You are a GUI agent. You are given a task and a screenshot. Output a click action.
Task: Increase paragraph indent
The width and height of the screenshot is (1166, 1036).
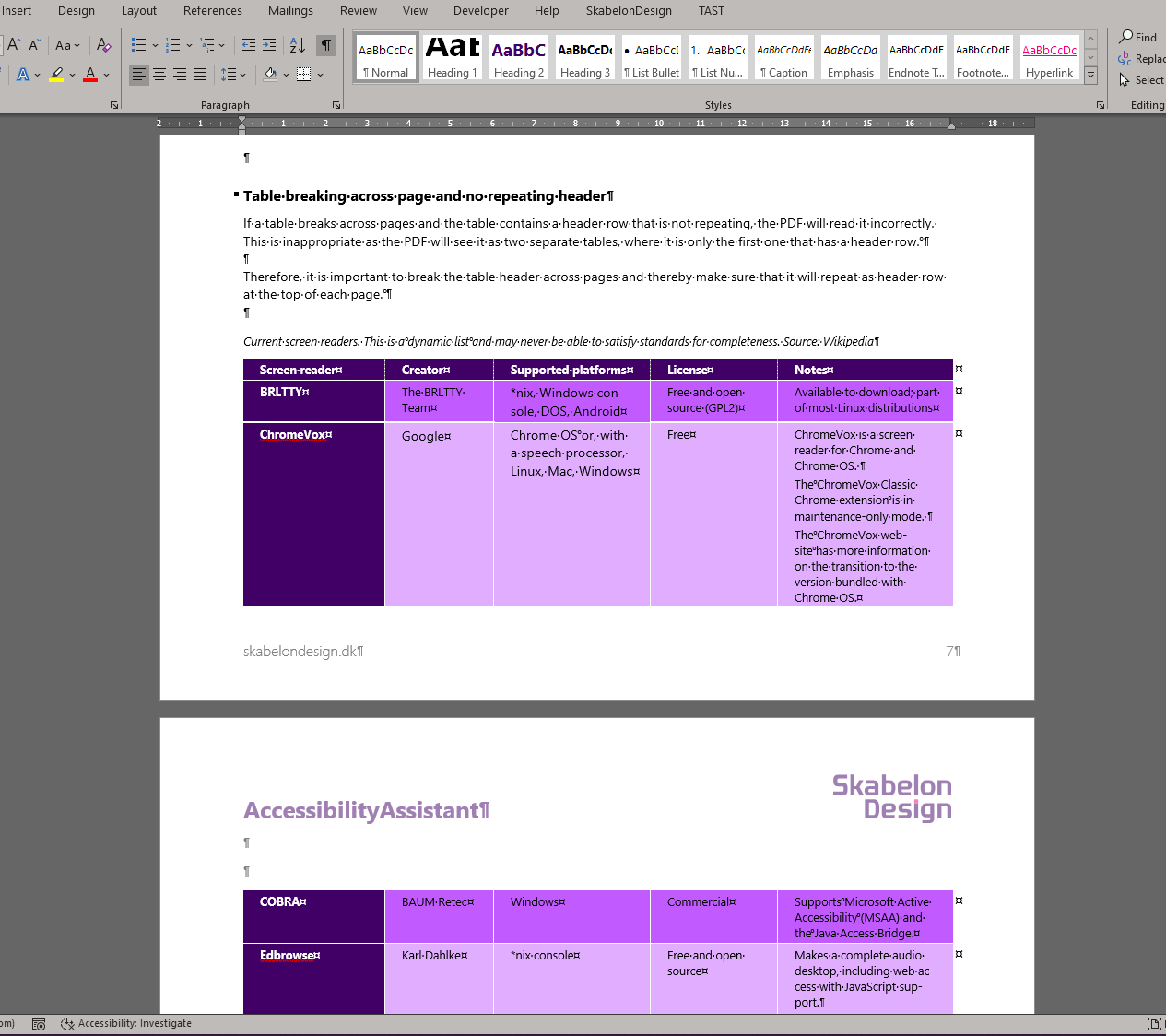(269, 44)
